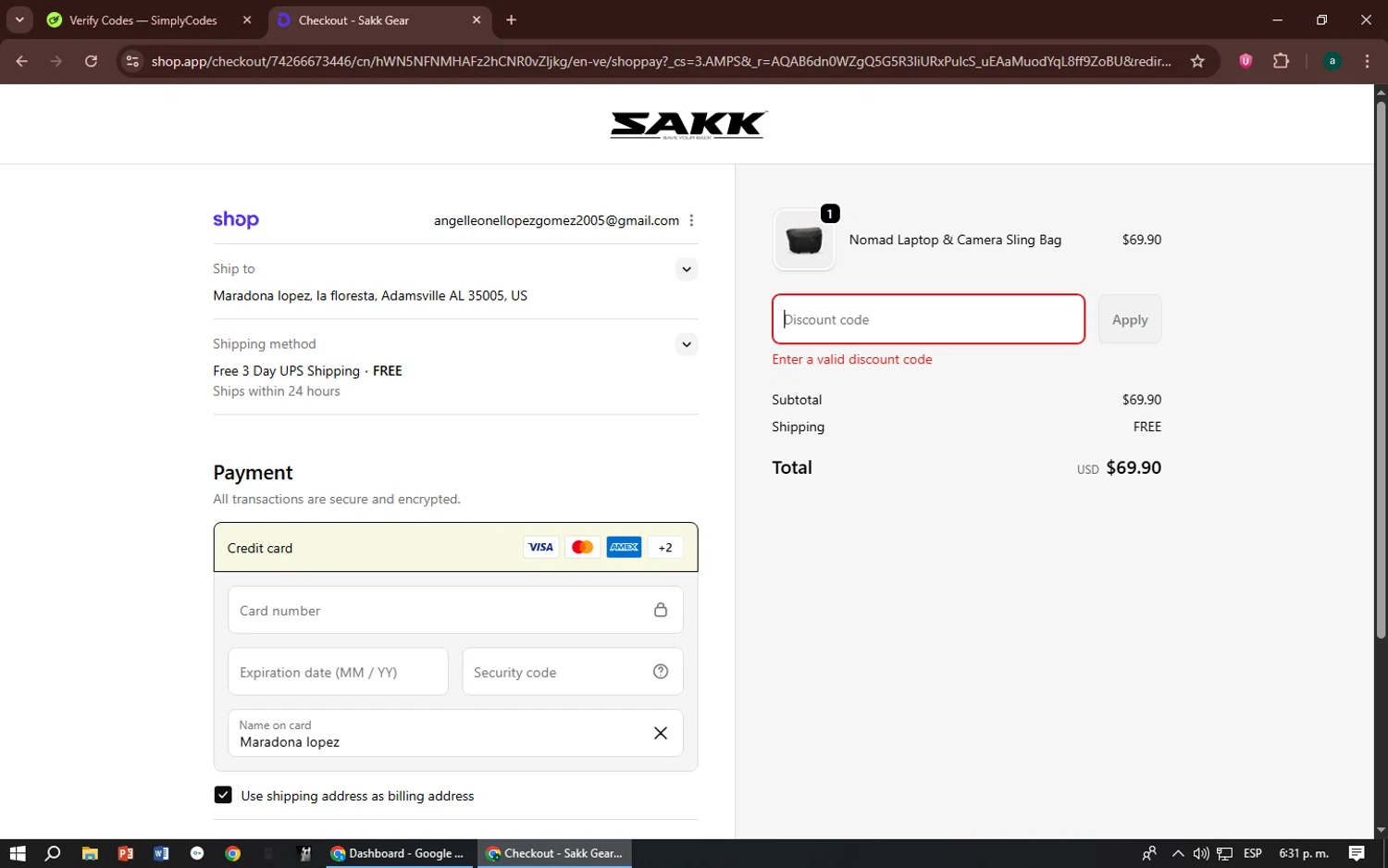Open the volume control in system tray
The height and width of the screenshot is (868, 1388).
tap(1201, 853)
